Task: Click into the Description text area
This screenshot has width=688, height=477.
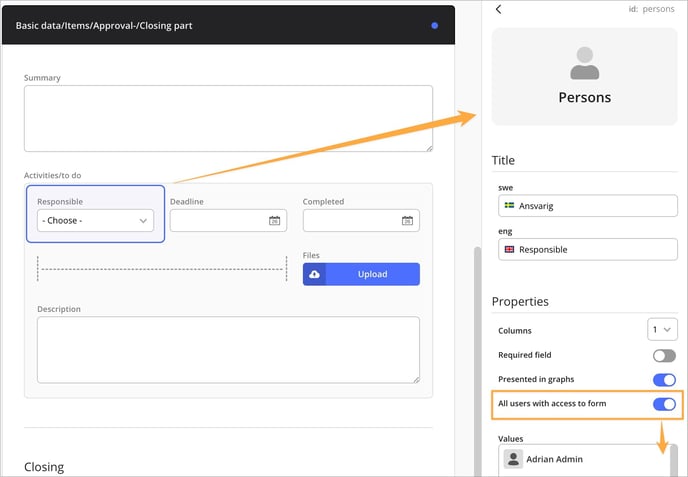Action: pos(228,350)
